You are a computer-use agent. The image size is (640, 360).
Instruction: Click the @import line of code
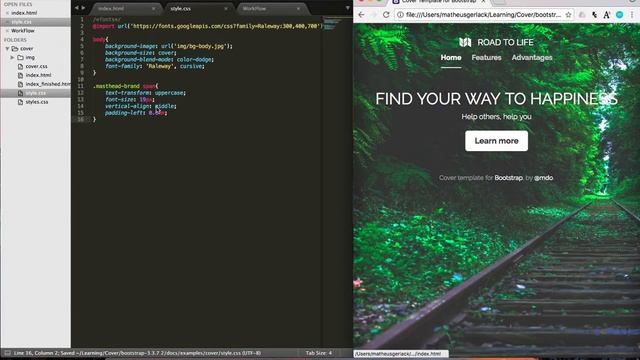(x=208, y=26)
